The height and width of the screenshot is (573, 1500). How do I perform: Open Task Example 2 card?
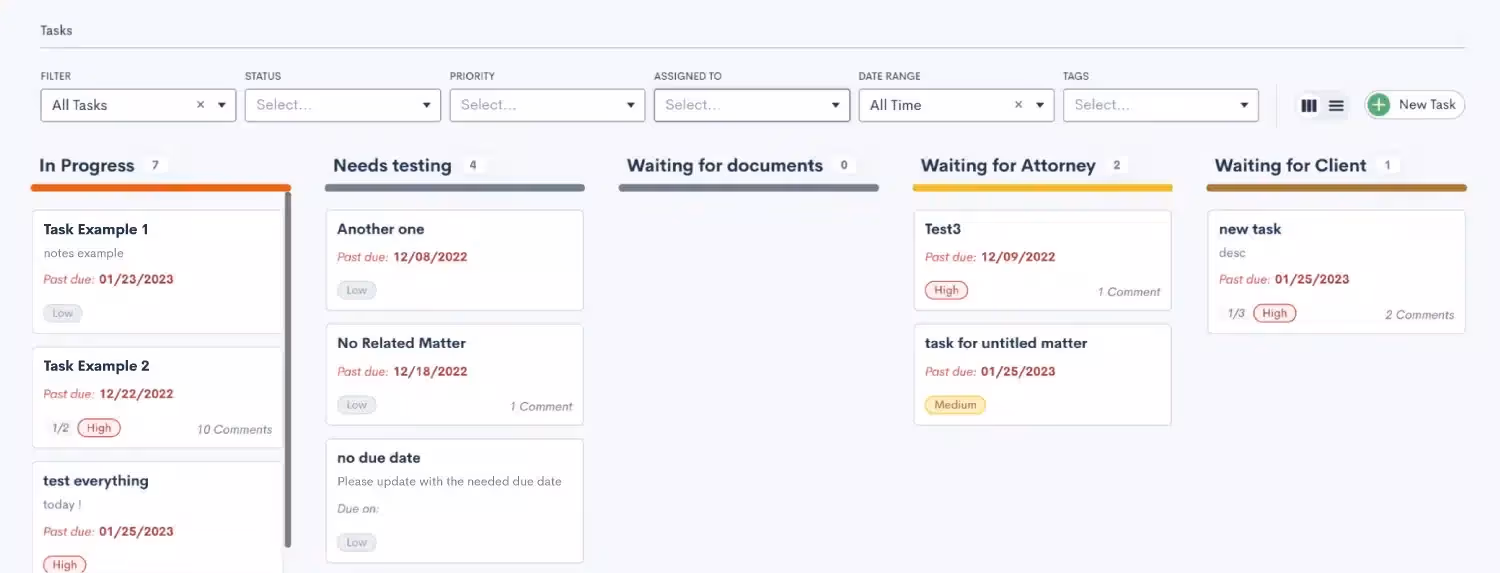tap(158, 397)
